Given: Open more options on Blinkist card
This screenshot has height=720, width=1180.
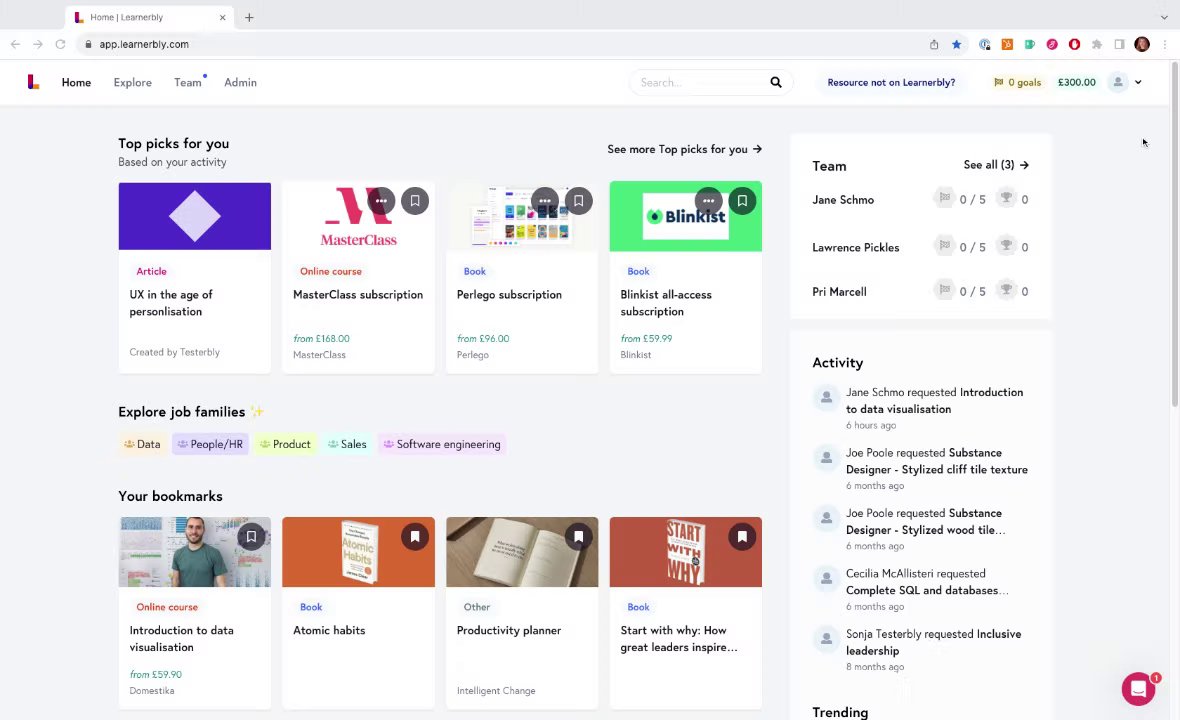Looking at the screenshot, I should coord(708,201).
